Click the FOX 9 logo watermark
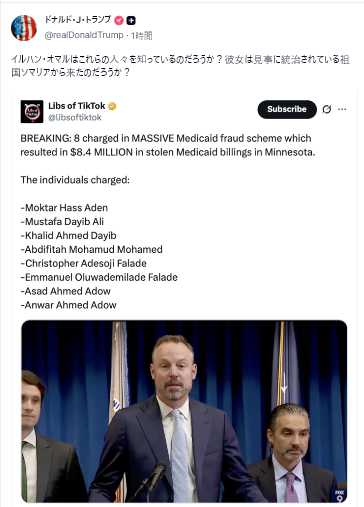 pyautogui.click(x=339, y=496)
